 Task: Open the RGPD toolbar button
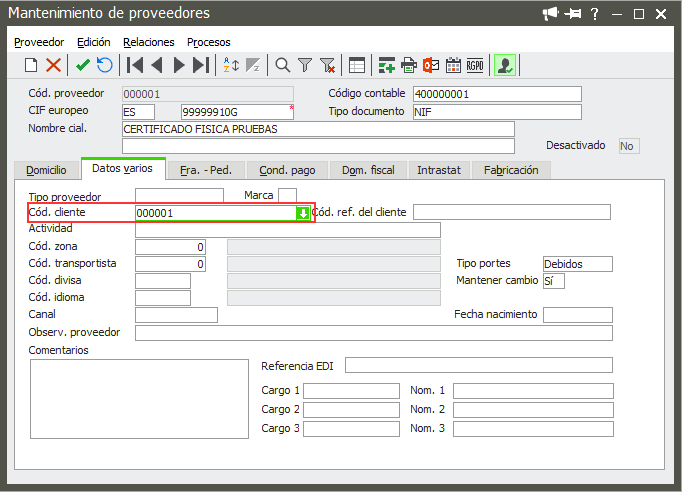click(x=475, y=65)
